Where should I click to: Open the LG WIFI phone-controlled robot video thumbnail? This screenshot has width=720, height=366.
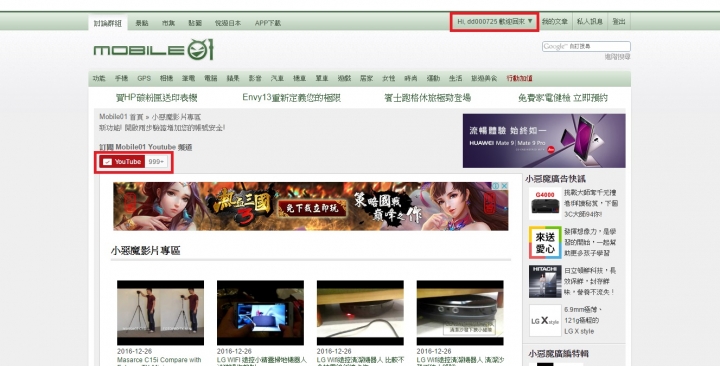point(260,313)
